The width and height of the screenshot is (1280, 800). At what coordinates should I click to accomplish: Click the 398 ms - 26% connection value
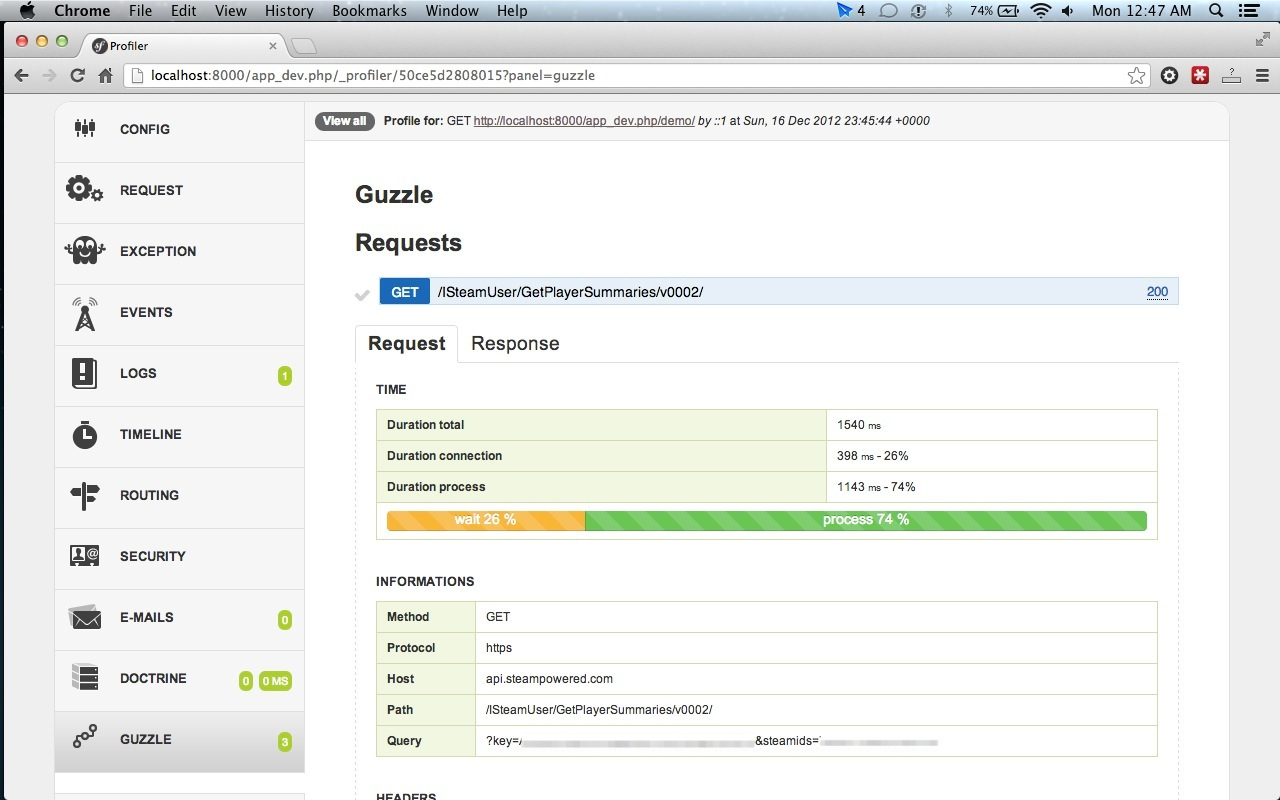pyautogui.click(x=872, y=456)
